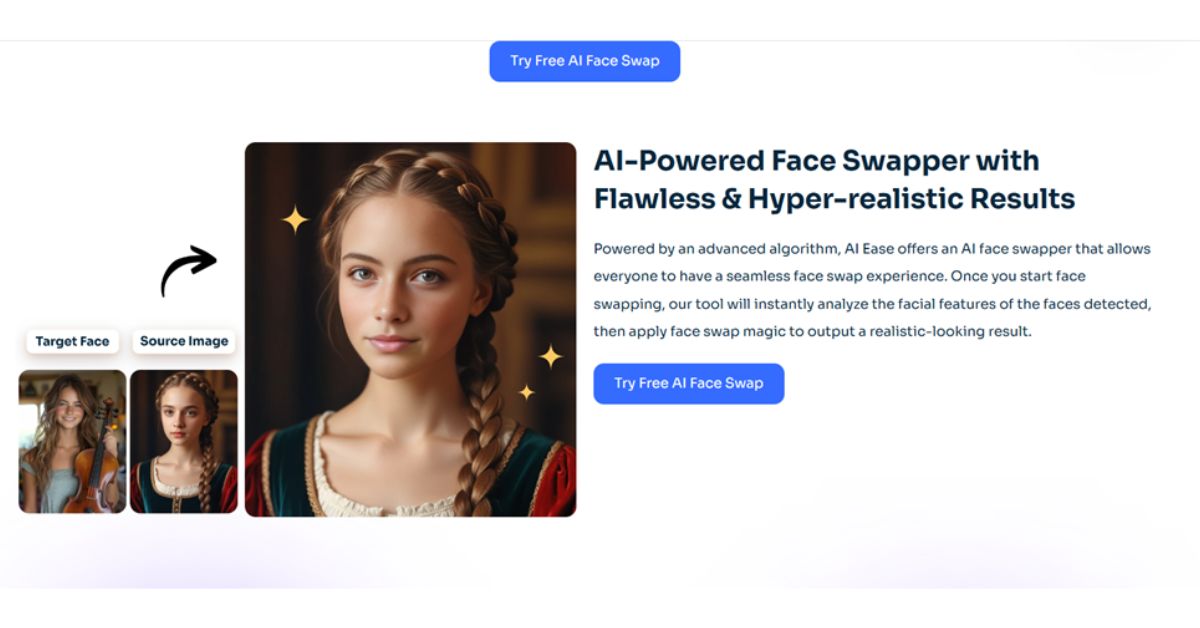Click the large sparkle star near the braid
Viewport: 1200px width, 628px height.
(x=551, y=355)
